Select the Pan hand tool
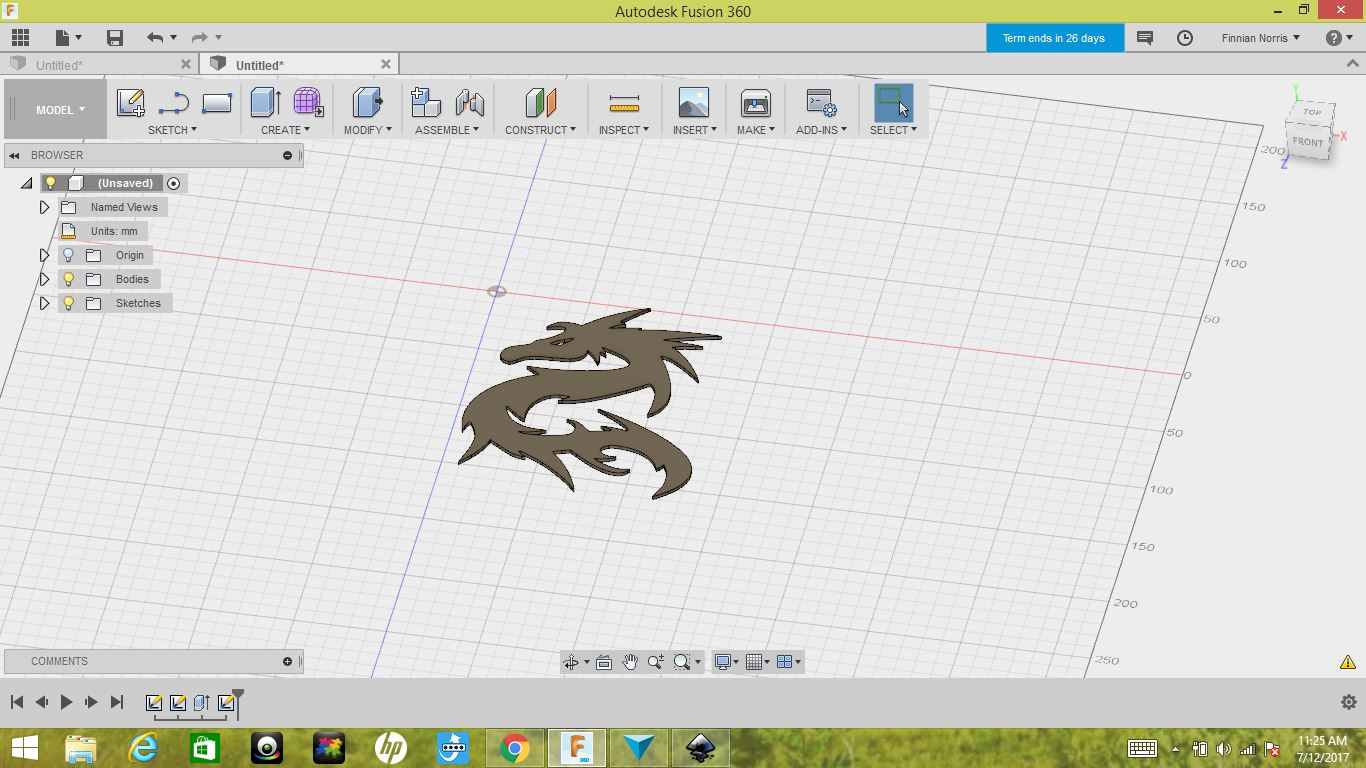The width and height of the screenshot is (1366, 768). [x=630, y=662]
